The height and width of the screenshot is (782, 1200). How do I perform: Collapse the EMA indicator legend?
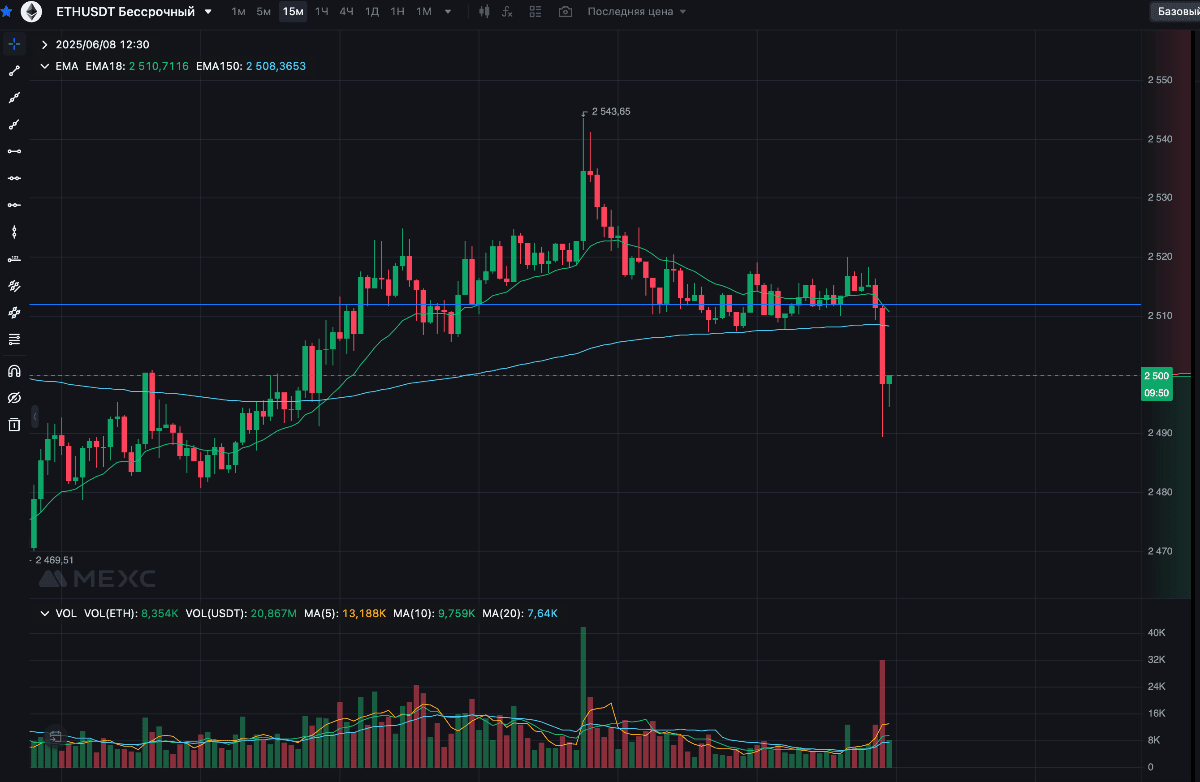click(x=44, y=66)
